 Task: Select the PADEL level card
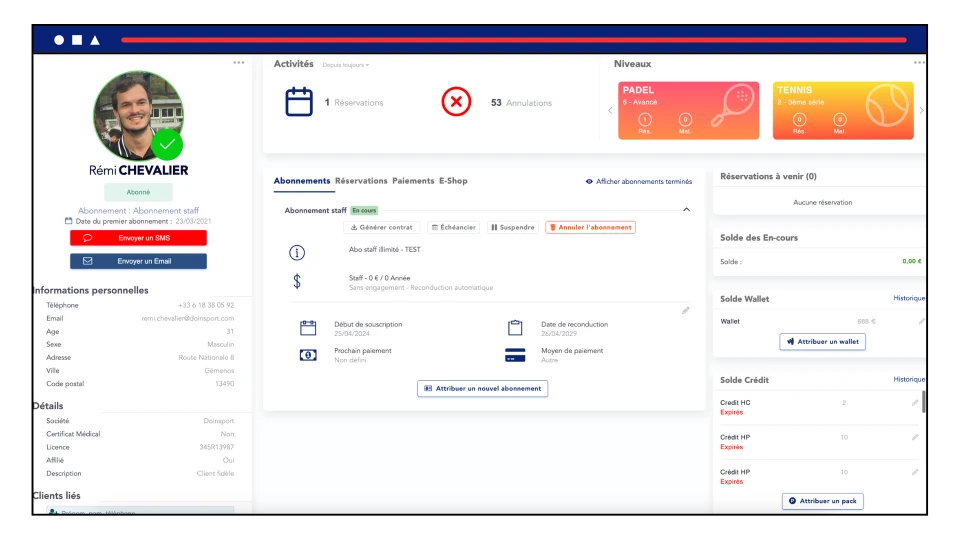688,110
